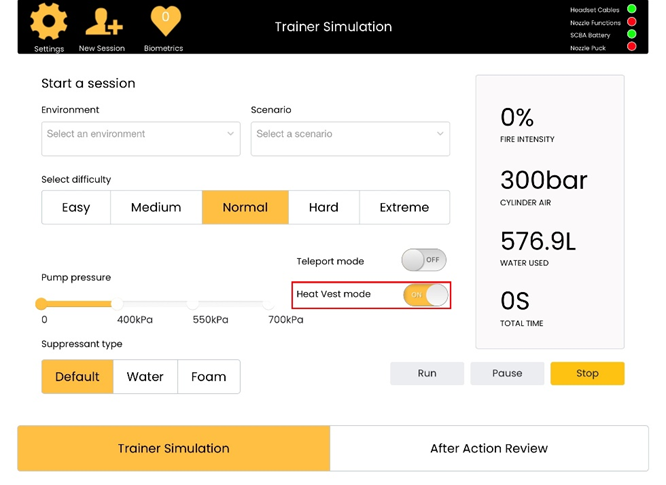
Task: Open Settings gear icon
Action: [48, 22]
